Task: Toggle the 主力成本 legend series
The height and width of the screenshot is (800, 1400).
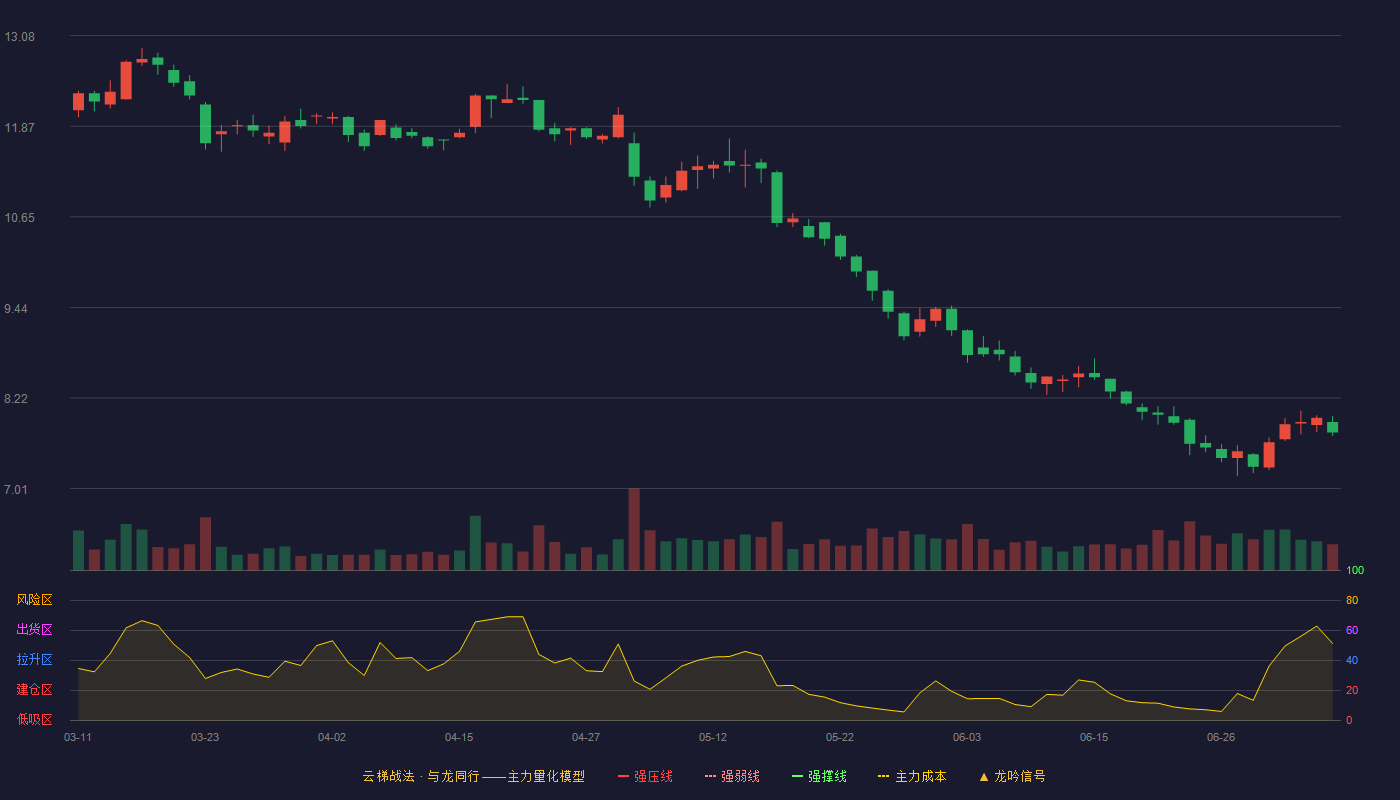Action: [x=912, y=776]
